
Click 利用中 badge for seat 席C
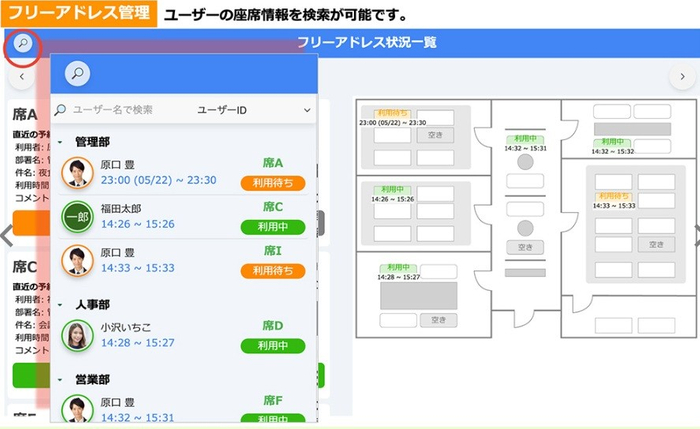(272, 226)
